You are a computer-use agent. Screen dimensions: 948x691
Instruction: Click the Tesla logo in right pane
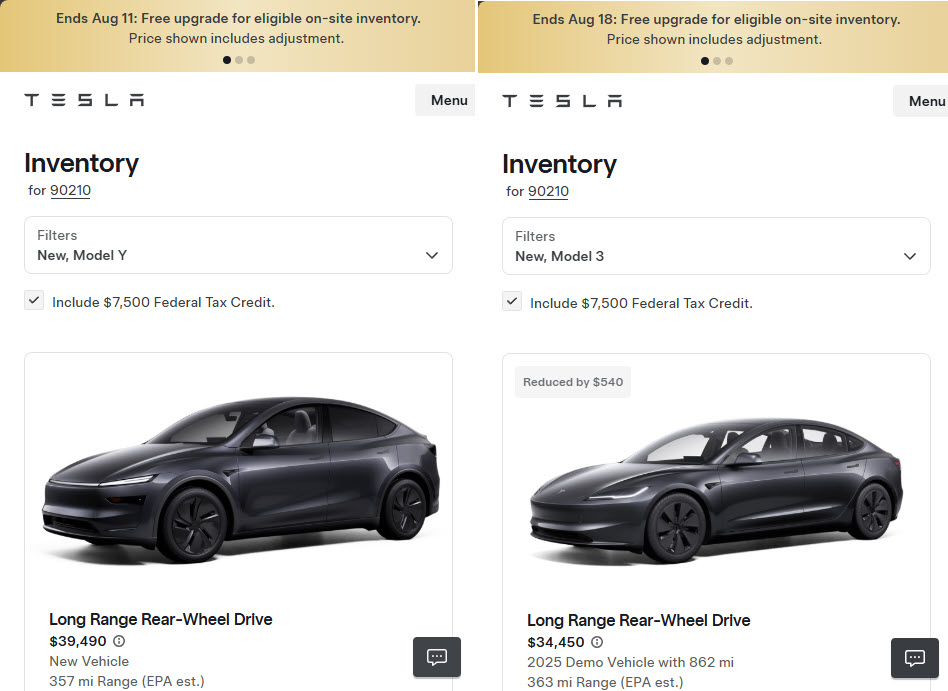pyautogui.click(x=562, y=101)
